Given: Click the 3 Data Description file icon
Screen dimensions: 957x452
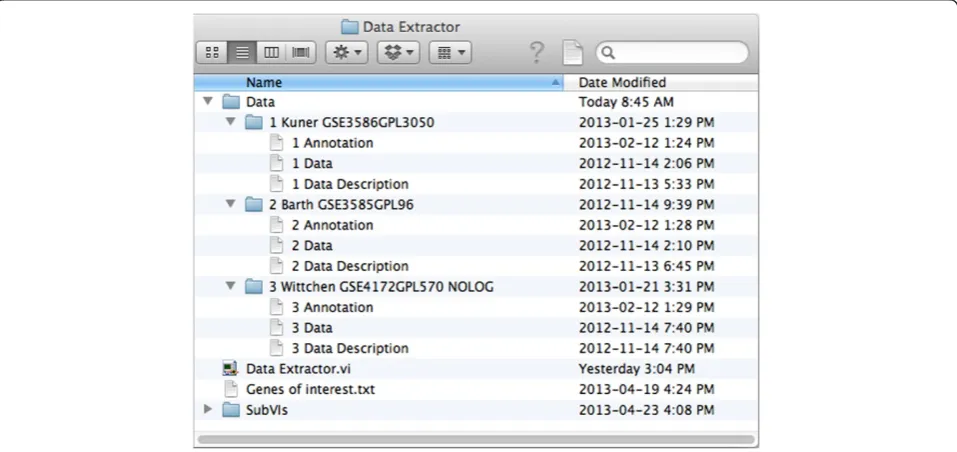Looking at the screenshot, I should 276,348.
